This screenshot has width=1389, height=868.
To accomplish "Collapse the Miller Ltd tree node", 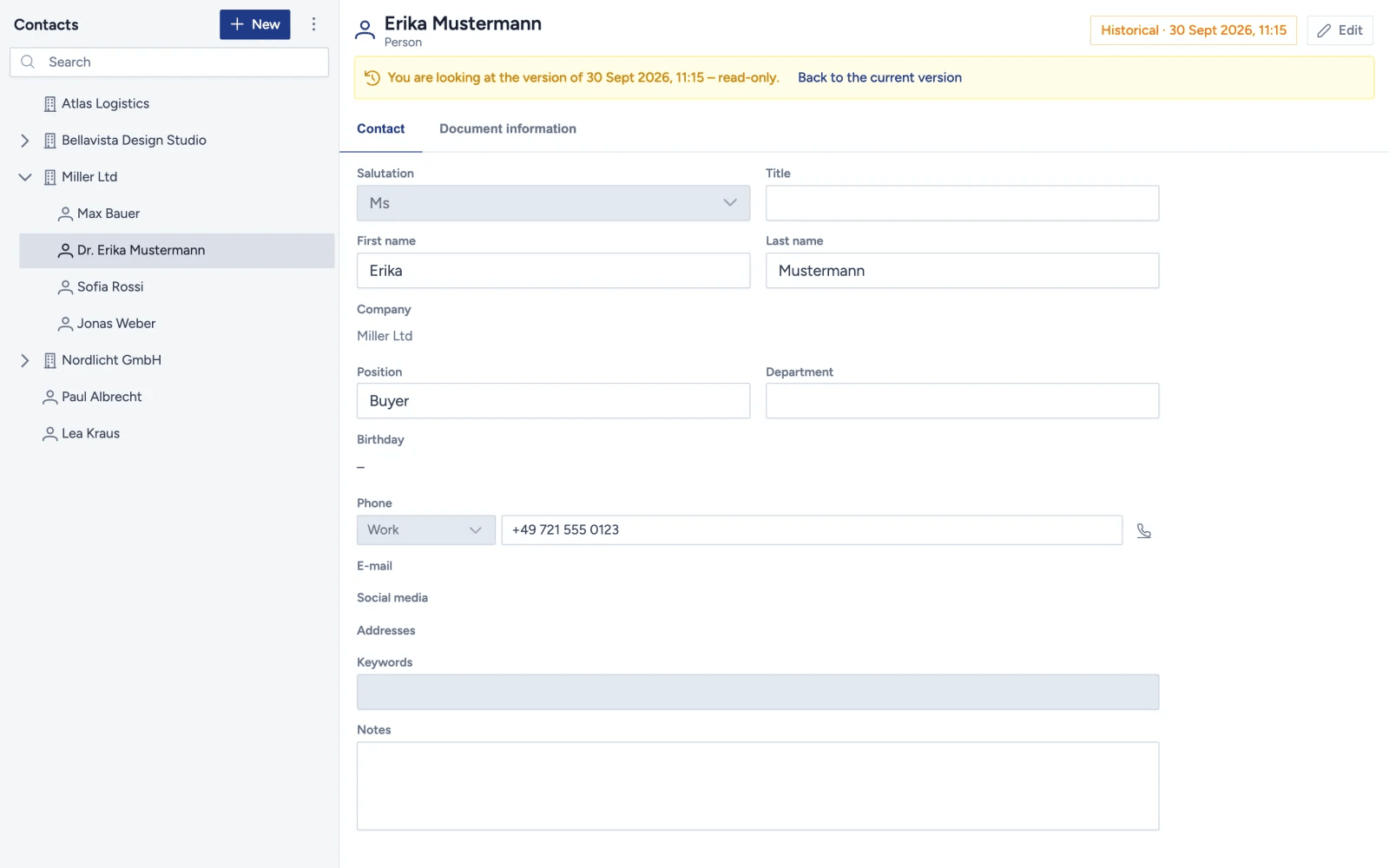I will click(x=24, y=177).
